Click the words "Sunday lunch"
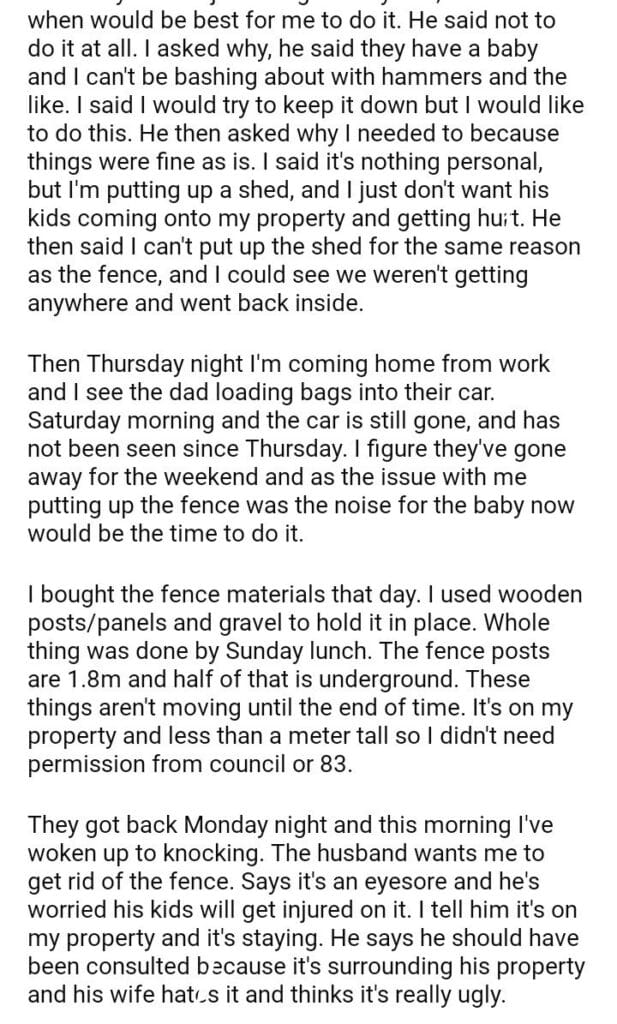Image resolution: width=617 pixels, height=1024 pixels. (x=299, y=661)
